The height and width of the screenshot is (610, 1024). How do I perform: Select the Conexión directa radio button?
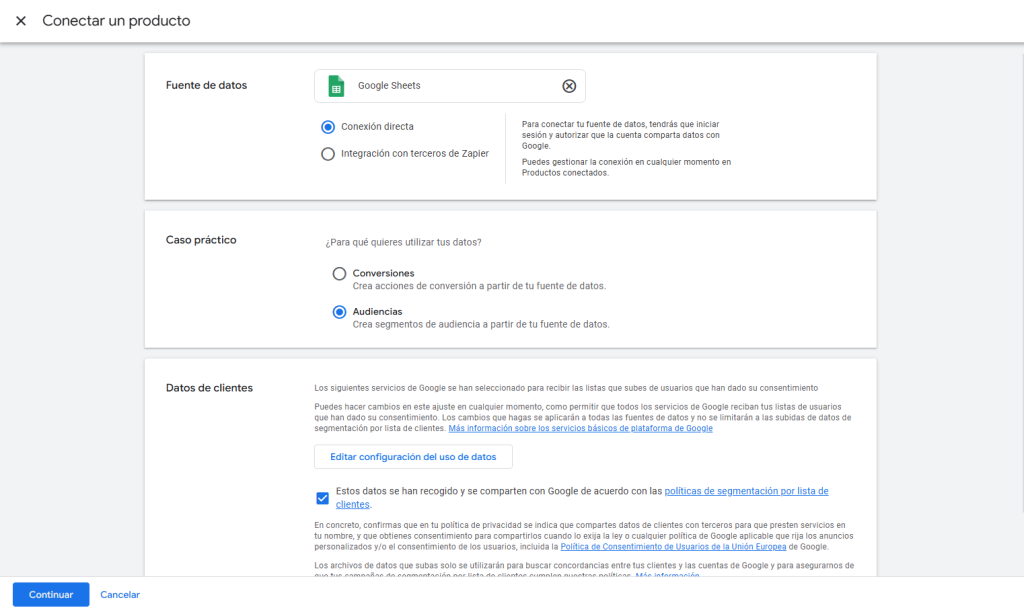(x=328, y=127)
